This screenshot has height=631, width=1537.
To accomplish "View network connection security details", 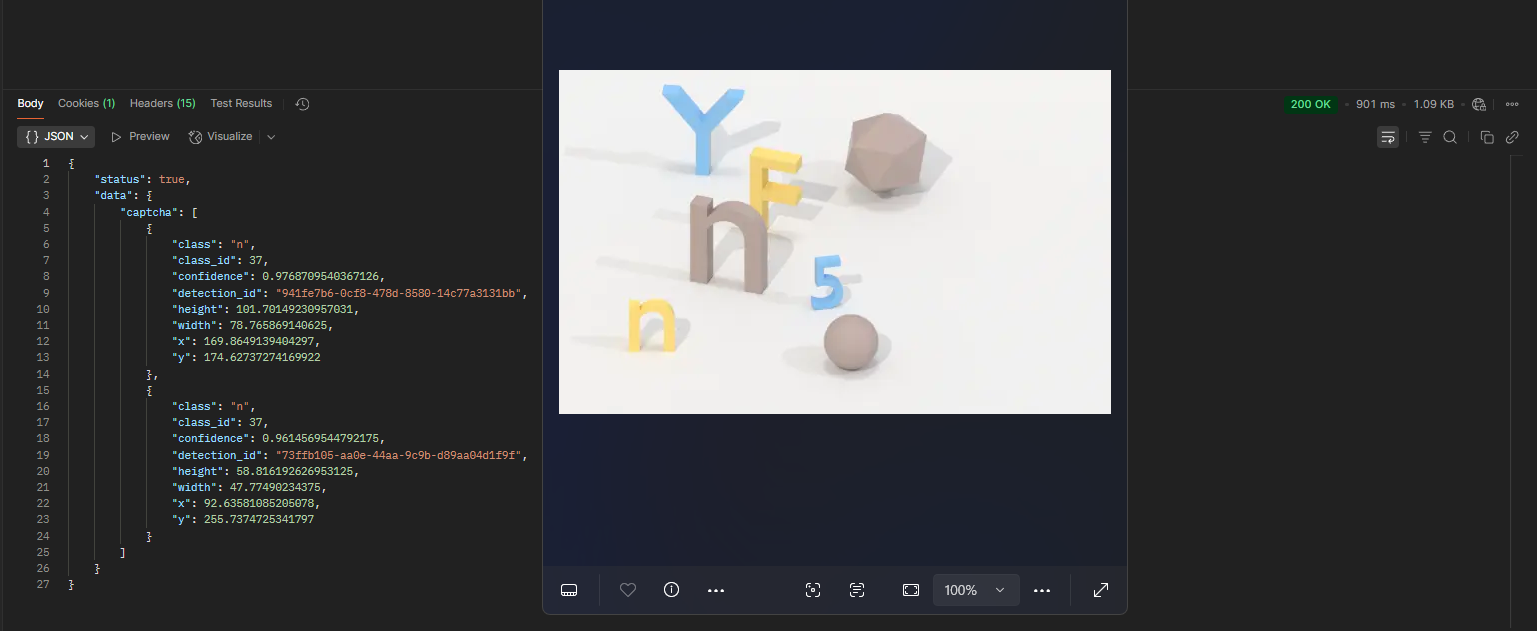I will point(1479,103).
